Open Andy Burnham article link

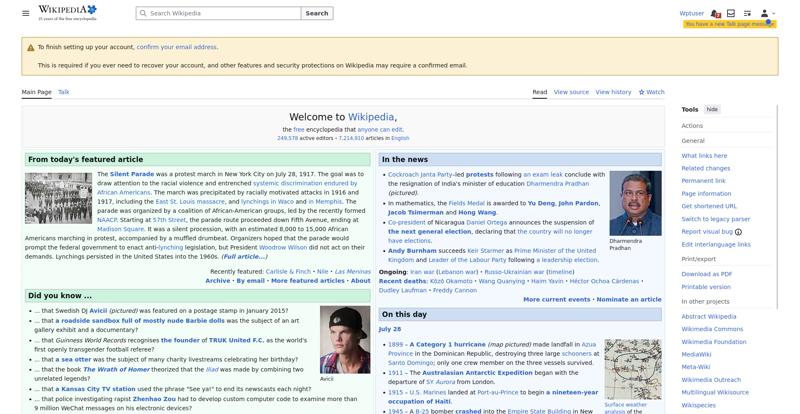(x=412, y=251)
